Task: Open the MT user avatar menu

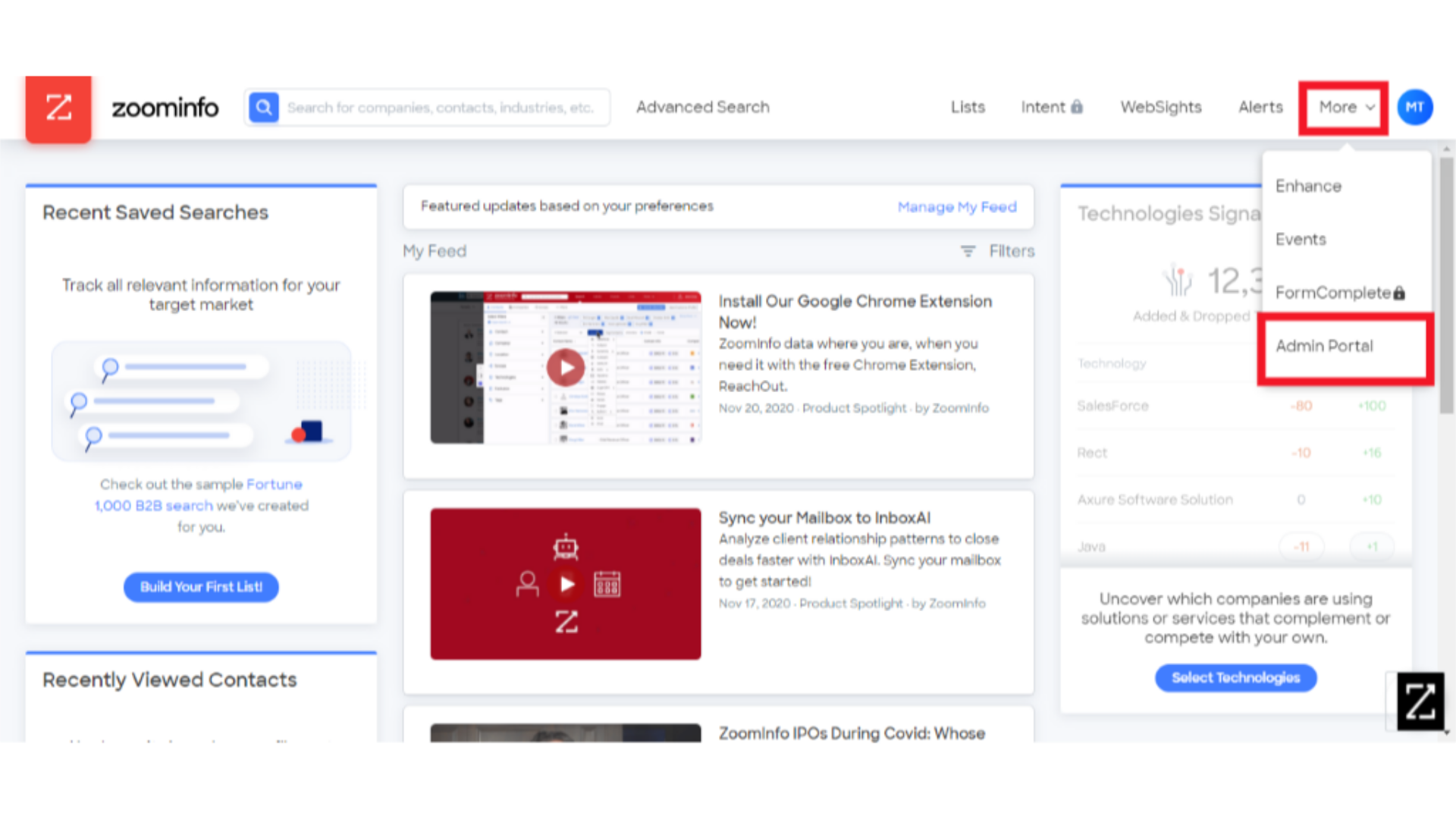Action: (1414, 108)
